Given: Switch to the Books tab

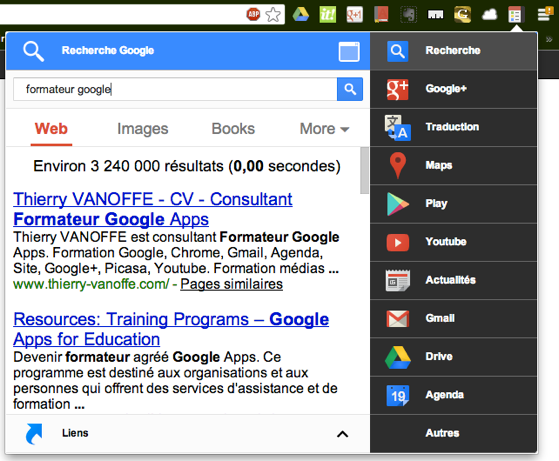Looking at the screenshot, I should pyautogui.click(x=233, y=129).
